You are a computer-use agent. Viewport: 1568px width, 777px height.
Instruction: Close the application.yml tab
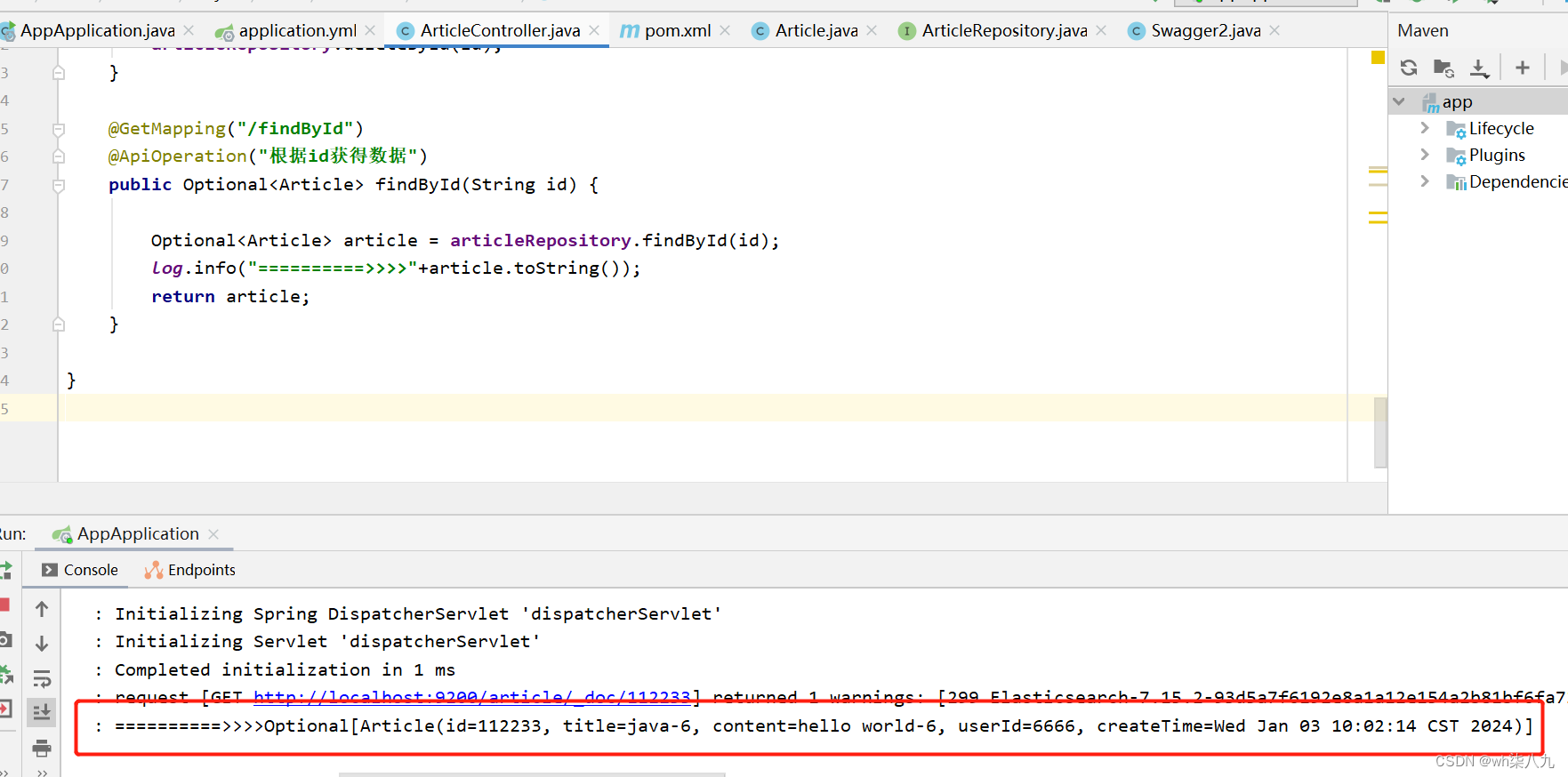[x=370, y=30]
